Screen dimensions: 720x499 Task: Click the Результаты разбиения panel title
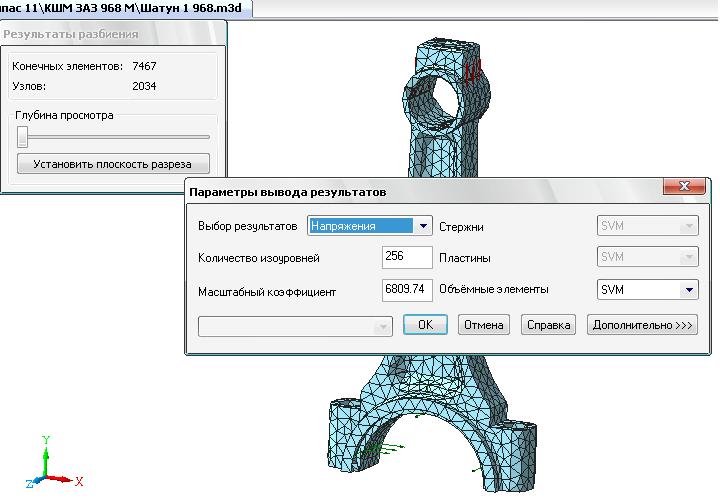click(x=71, y=34)
